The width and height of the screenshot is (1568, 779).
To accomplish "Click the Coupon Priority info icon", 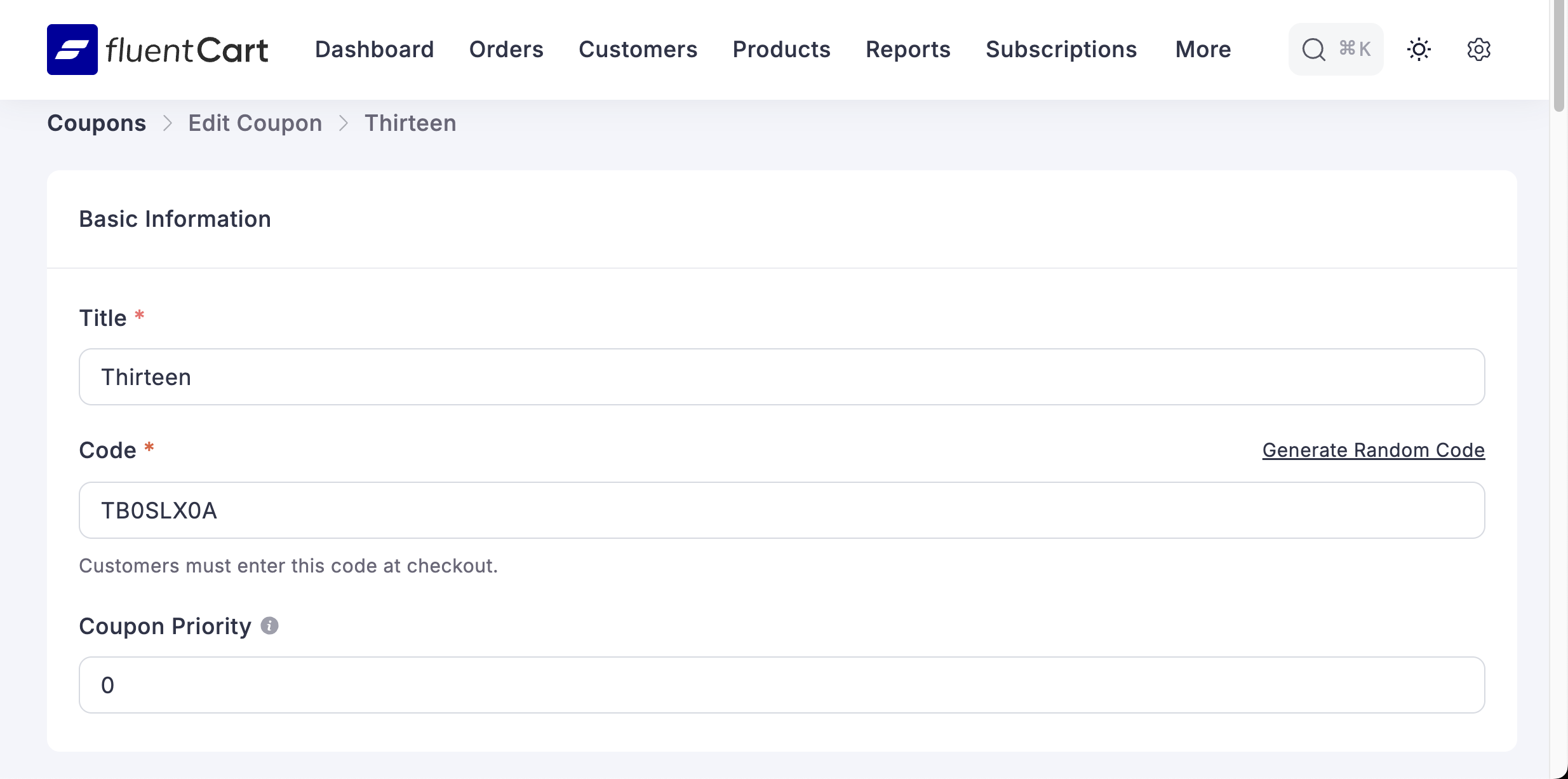I will click(269, 626).
